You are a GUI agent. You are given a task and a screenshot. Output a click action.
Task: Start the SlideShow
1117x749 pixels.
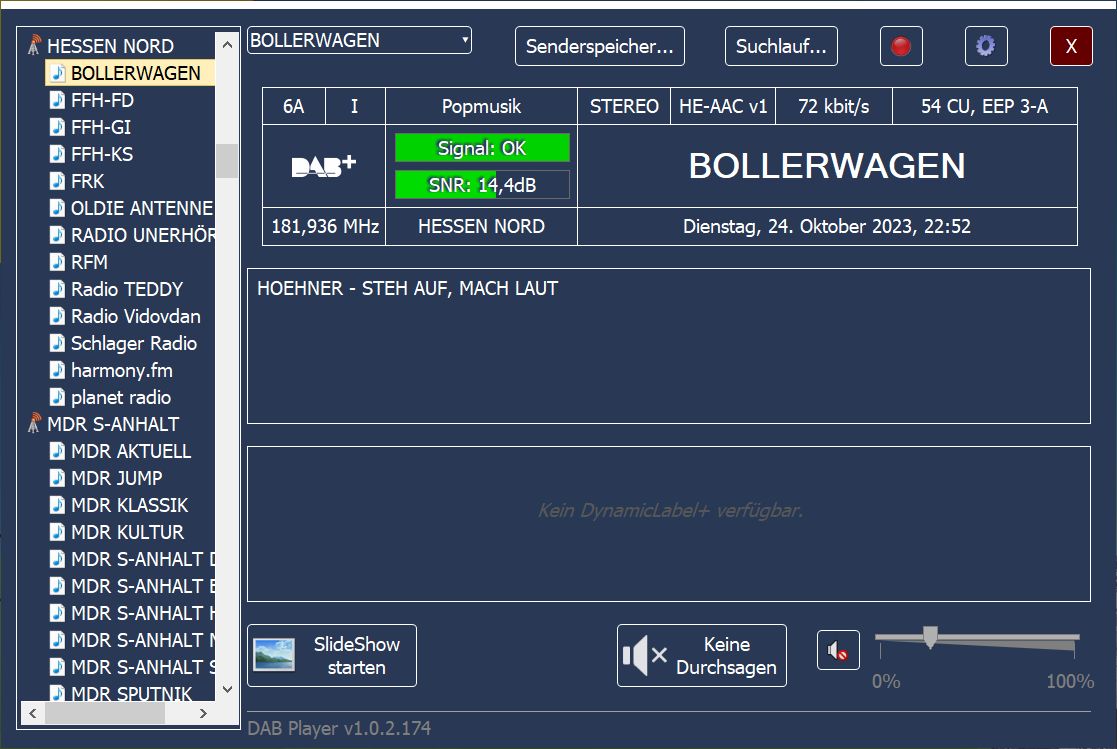coord(332,656)
